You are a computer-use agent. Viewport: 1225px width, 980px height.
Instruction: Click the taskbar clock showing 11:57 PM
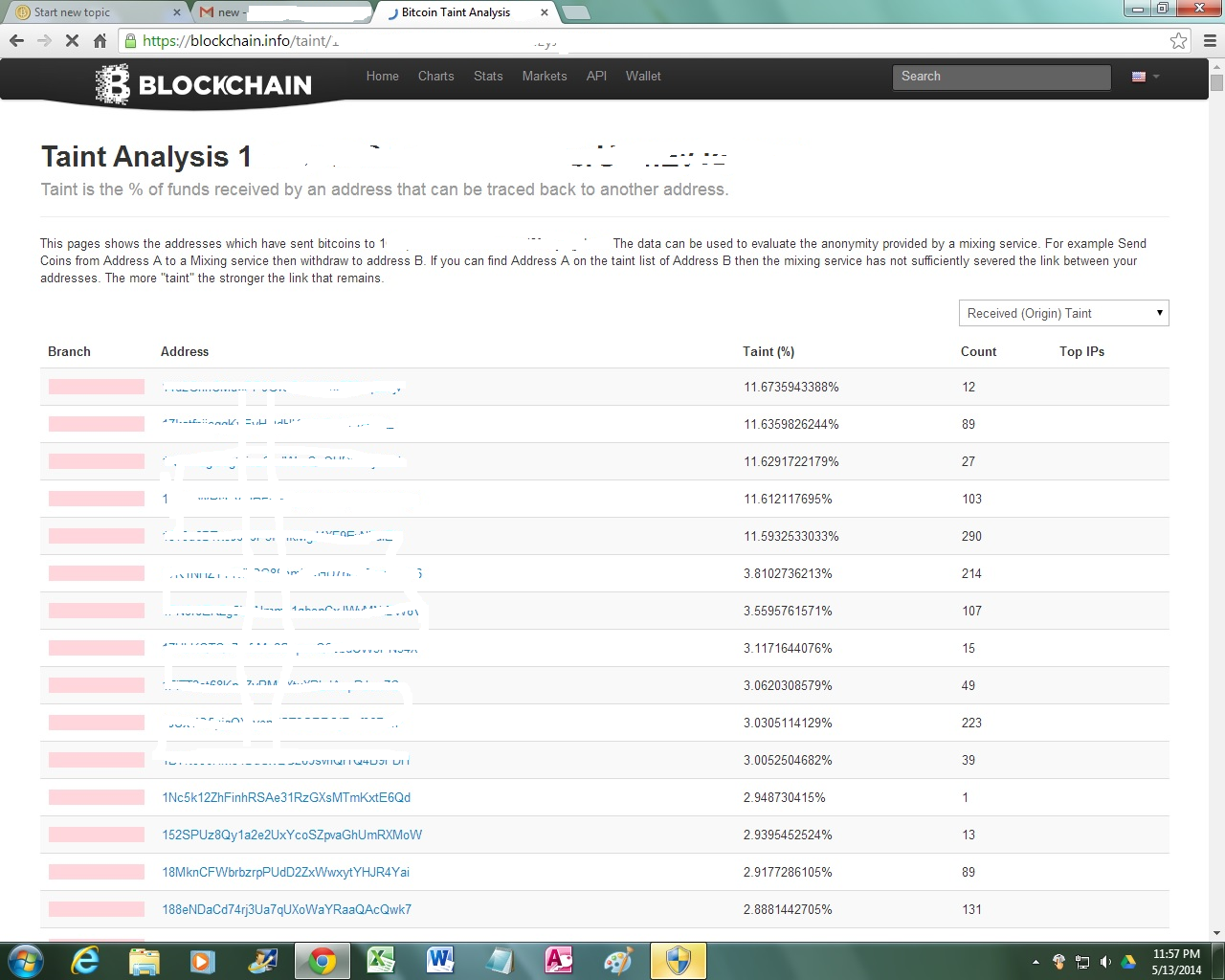click(1176, 962)
